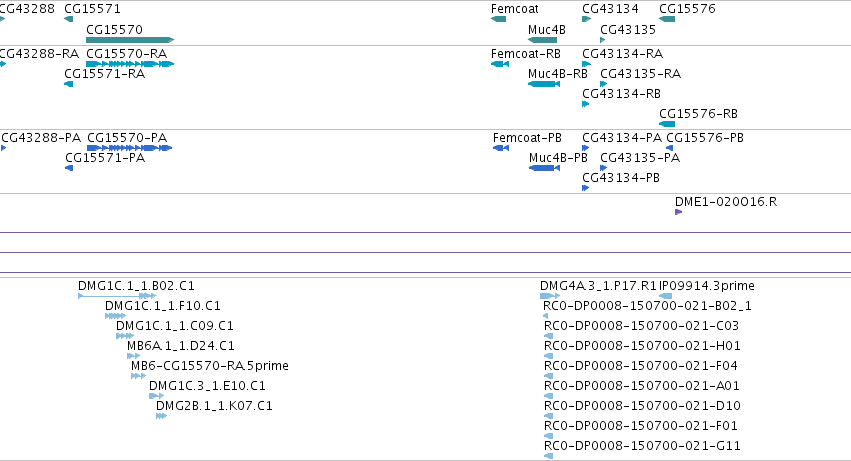Select the RC0-DP0008-150700-021-A01 label
The image size is (851, 461).
(x=642, y=386)
